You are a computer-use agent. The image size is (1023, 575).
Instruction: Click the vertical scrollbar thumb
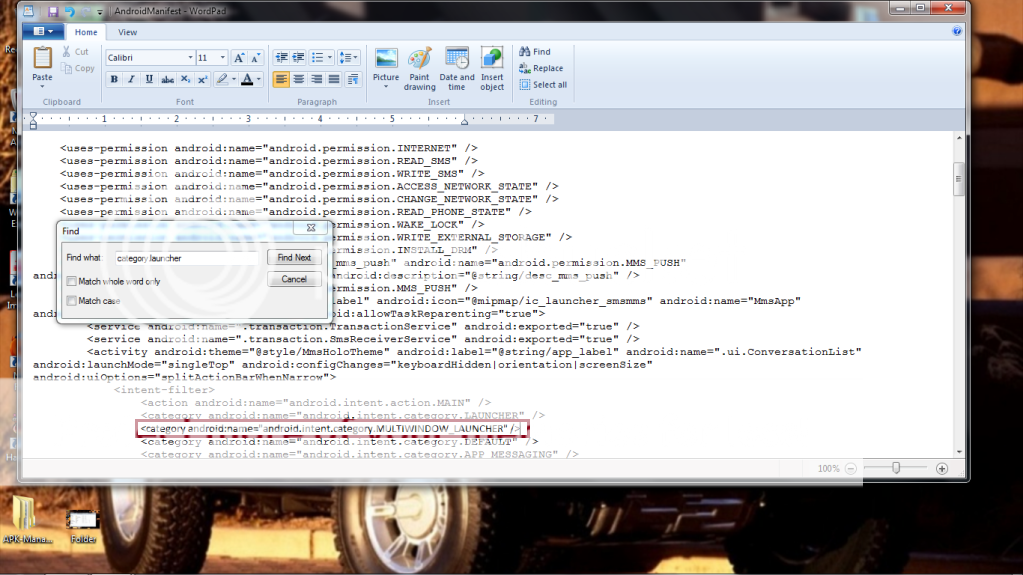point(958,179)
